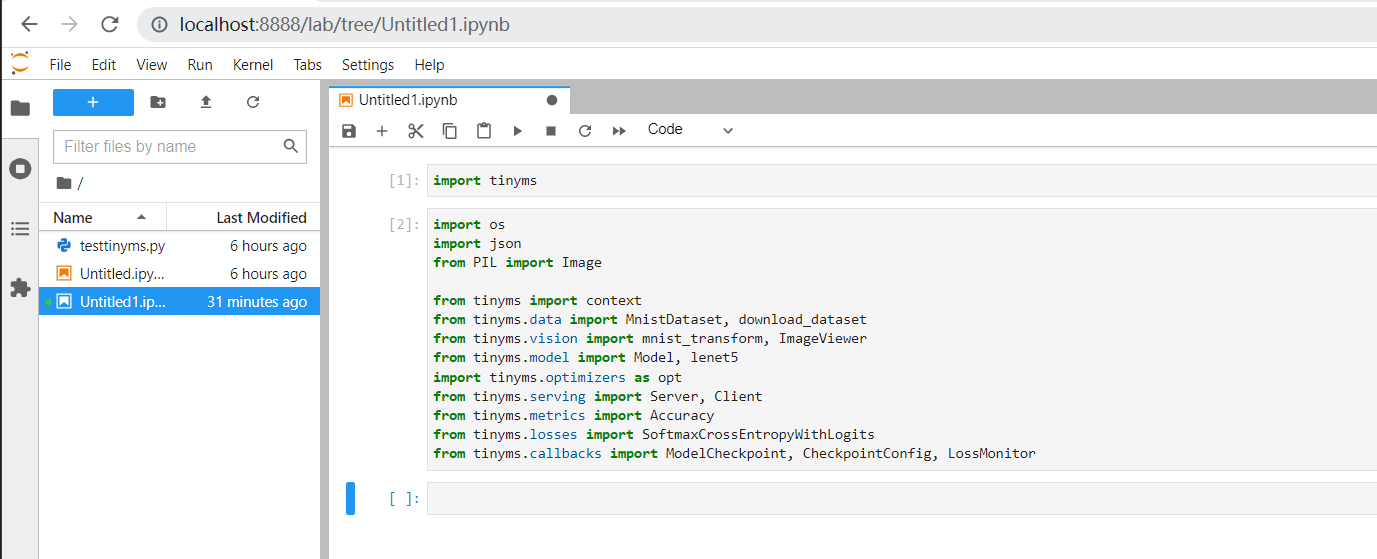Viewport: 1377px width, 559px height.
Task: Open the Settings menu
Action: (368, 64)
